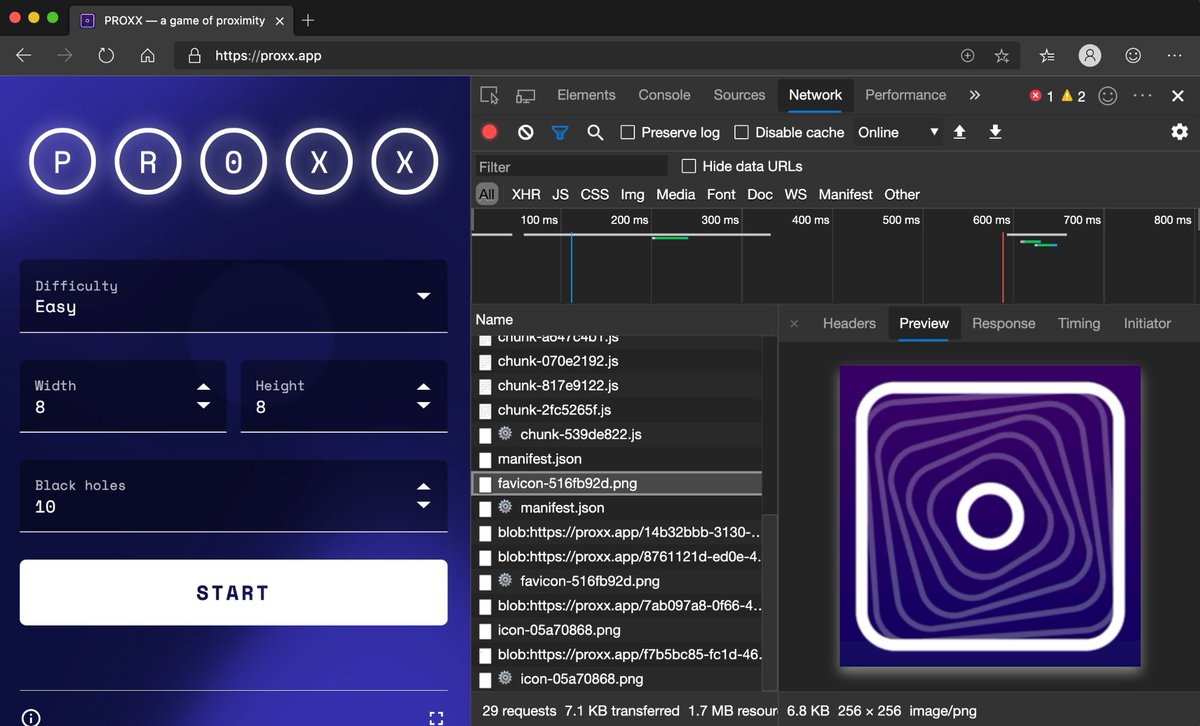Enable the Preserve log checkbox

pyautogui.click(x=628, y=132)
